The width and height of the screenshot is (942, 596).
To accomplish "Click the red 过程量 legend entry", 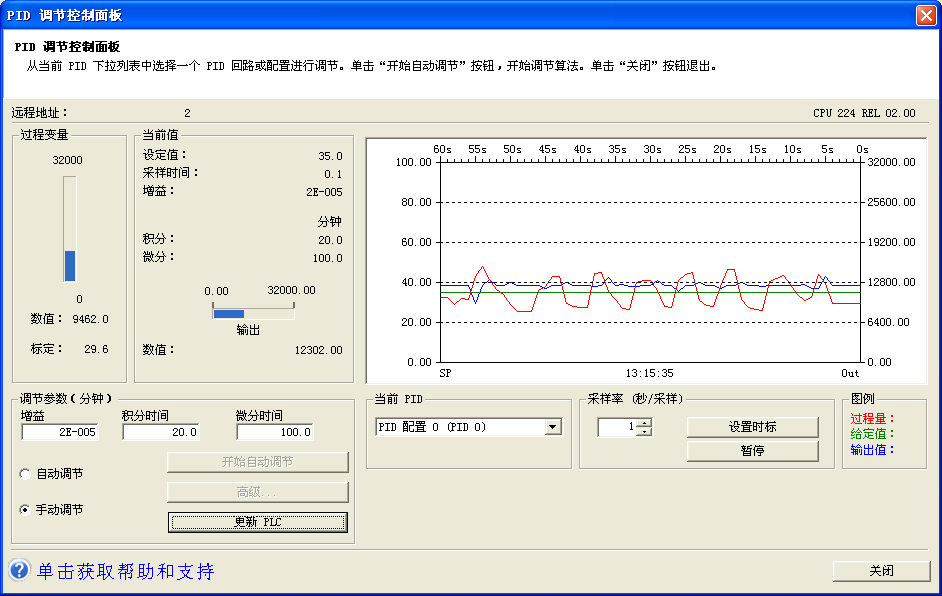I will [872, 419].
